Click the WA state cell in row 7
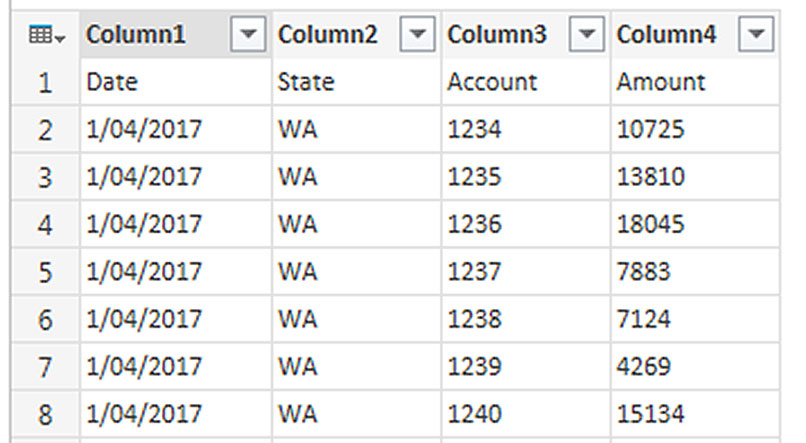 click(x=356, y=367)
